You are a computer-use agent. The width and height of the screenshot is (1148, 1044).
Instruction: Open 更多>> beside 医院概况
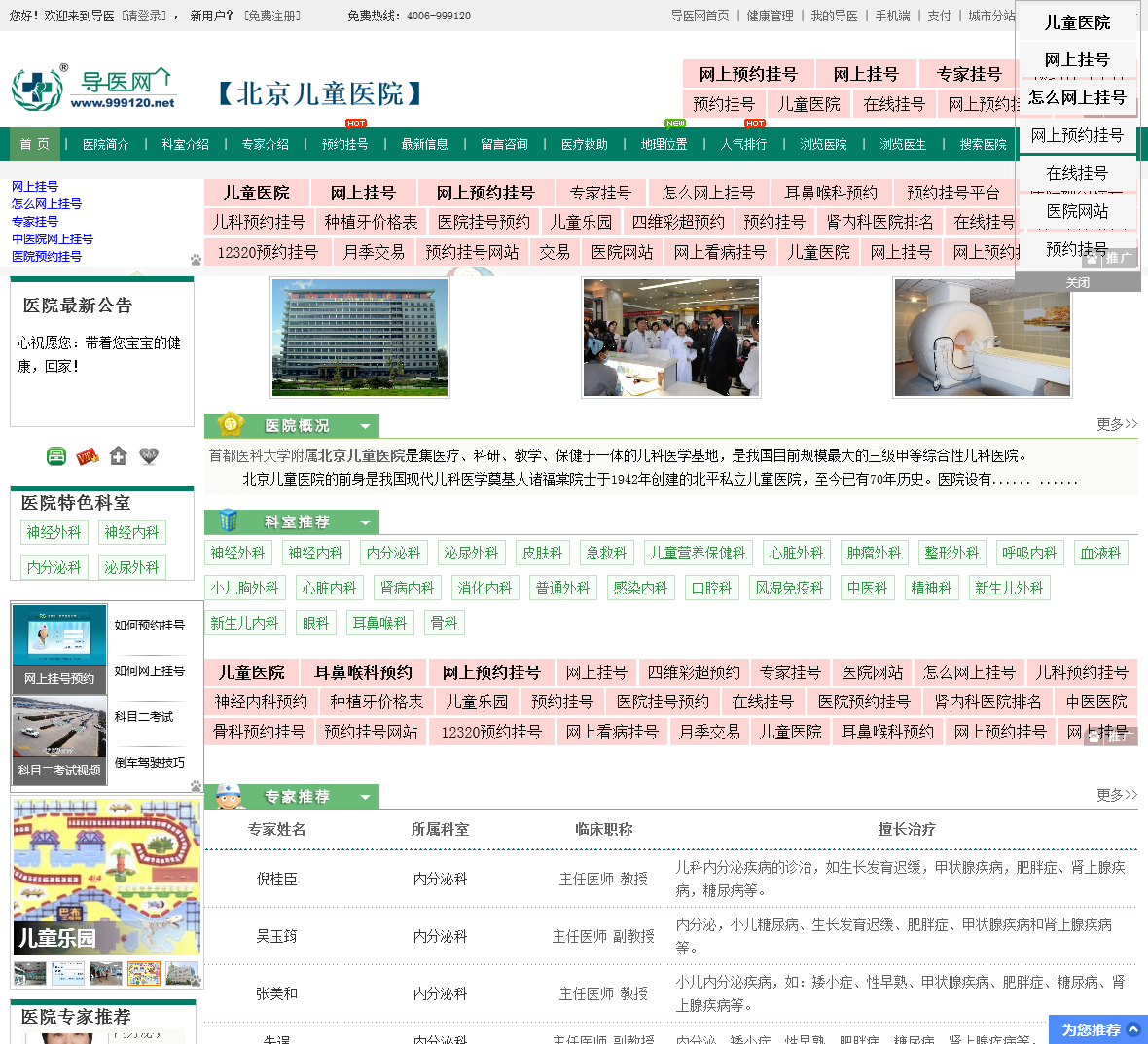[1117, 424]
